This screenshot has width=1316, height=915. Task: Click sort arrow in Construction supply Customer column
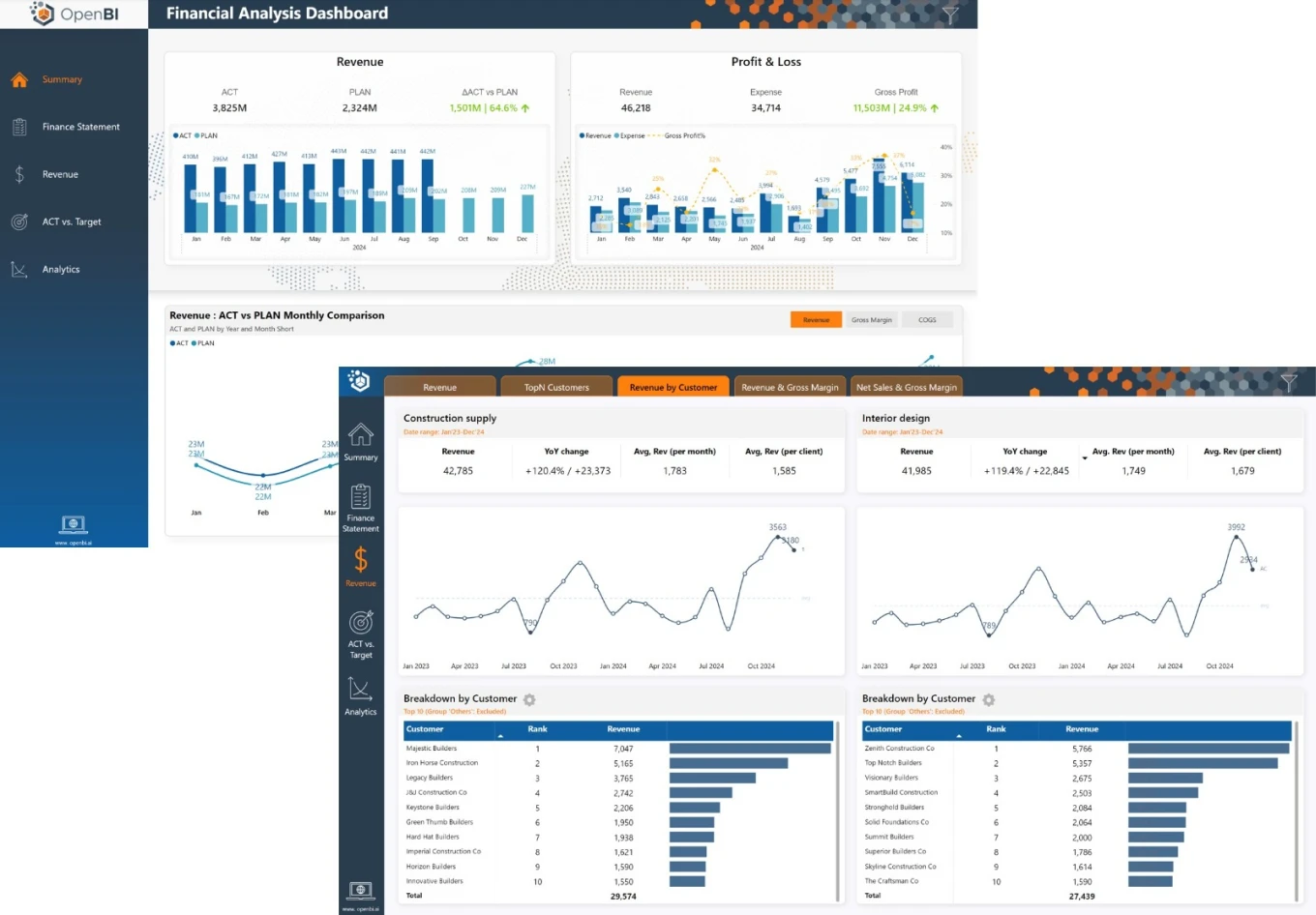coord(500,737)
